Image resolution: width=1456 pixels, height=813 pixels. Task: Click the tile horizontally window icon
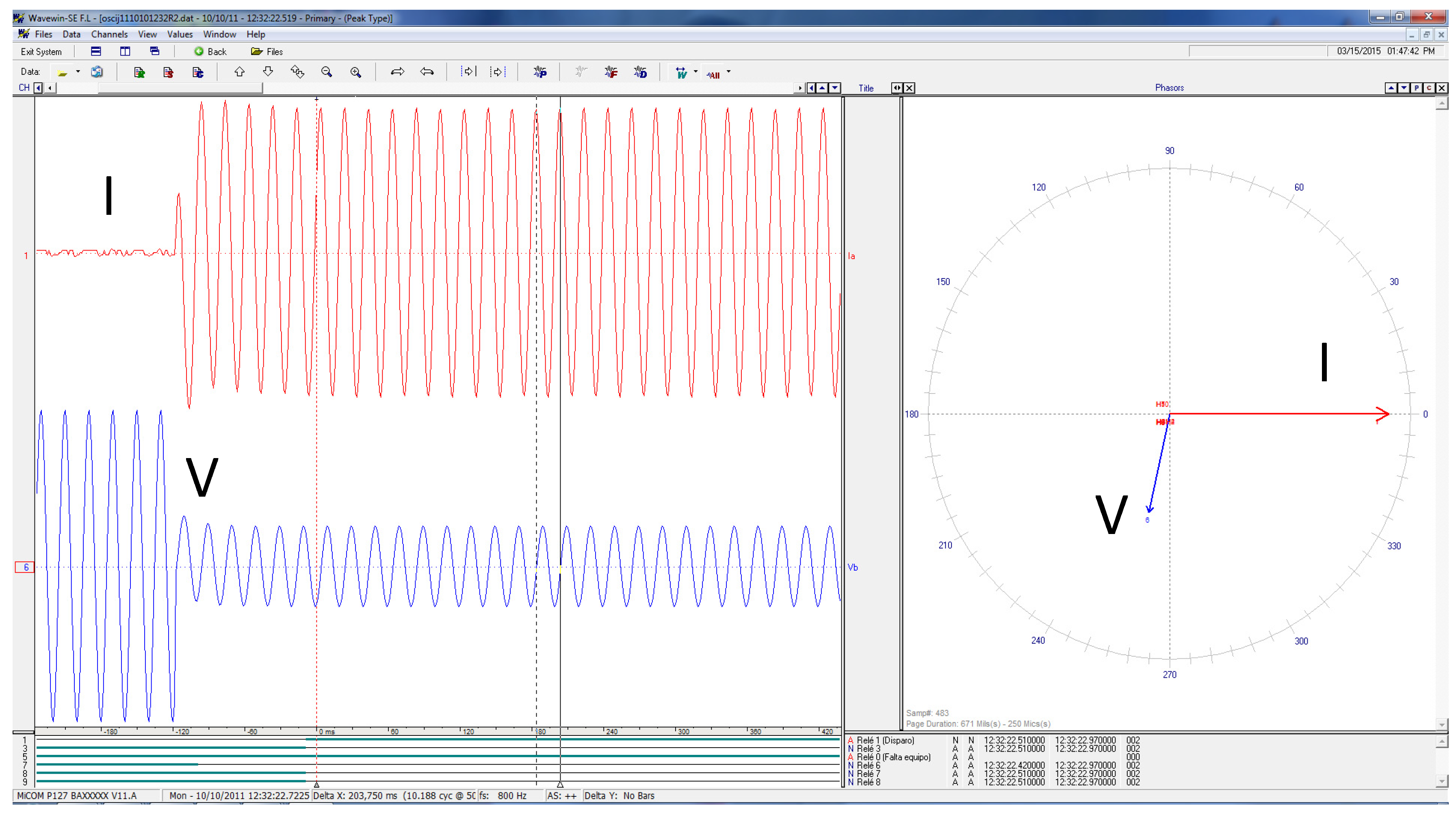[96, 52]
